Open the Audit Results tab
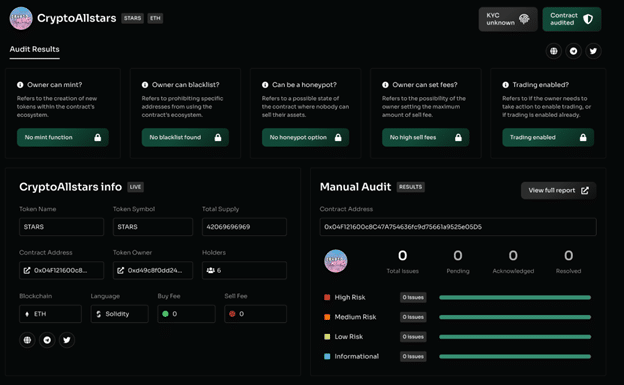Viewport: 624px width, 385px height. tap(35, 49)
